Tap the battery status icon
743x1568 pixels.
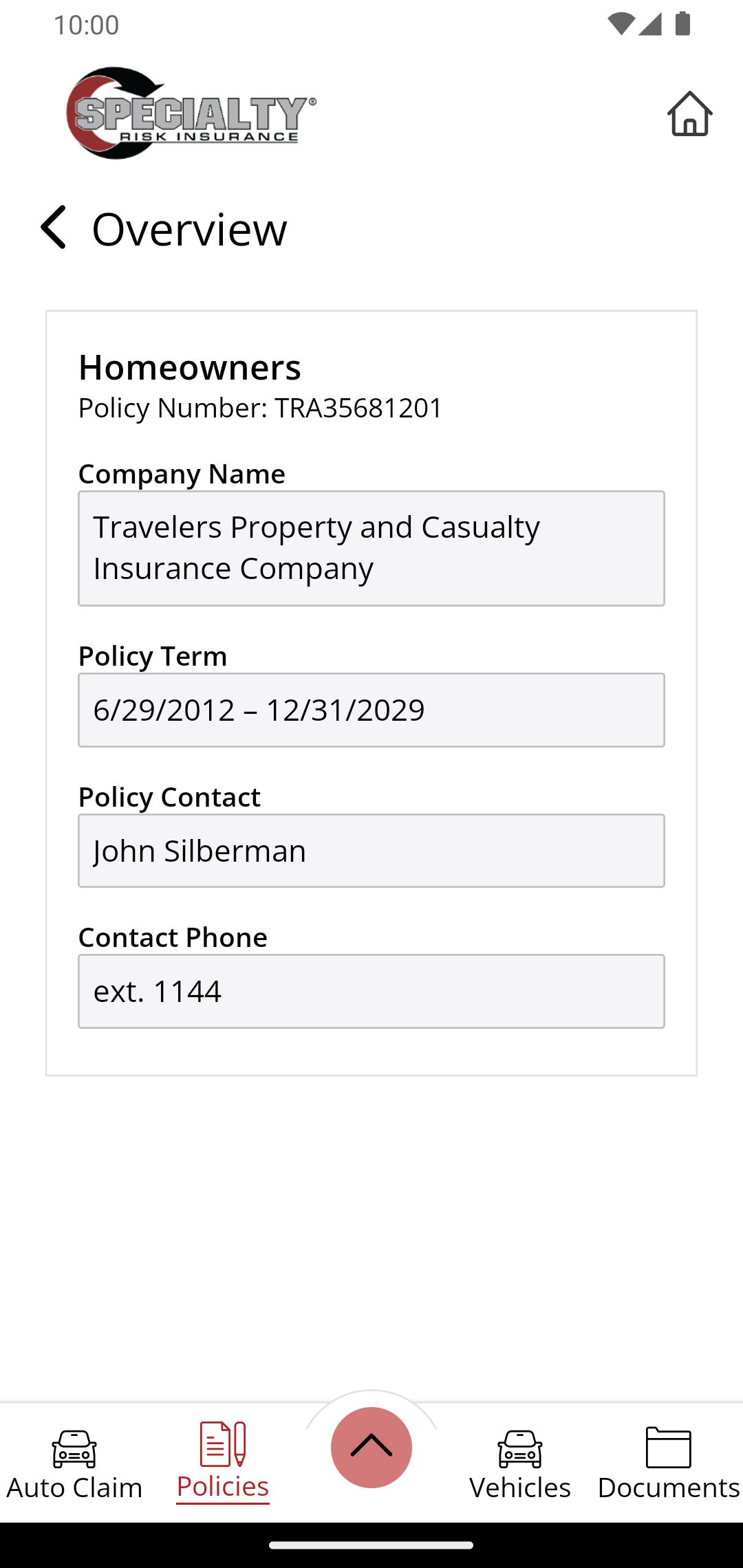[x=683, y=24]
